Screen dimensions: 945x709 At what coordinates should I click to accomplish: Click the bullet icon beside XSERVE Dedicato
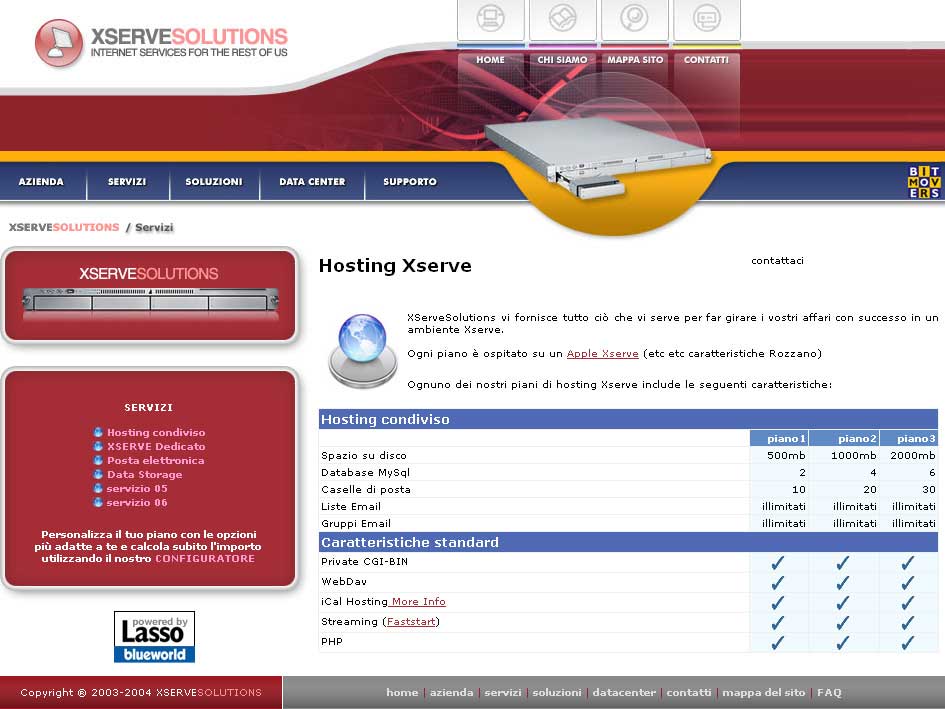pyautogui.click(x=98, y=446)
